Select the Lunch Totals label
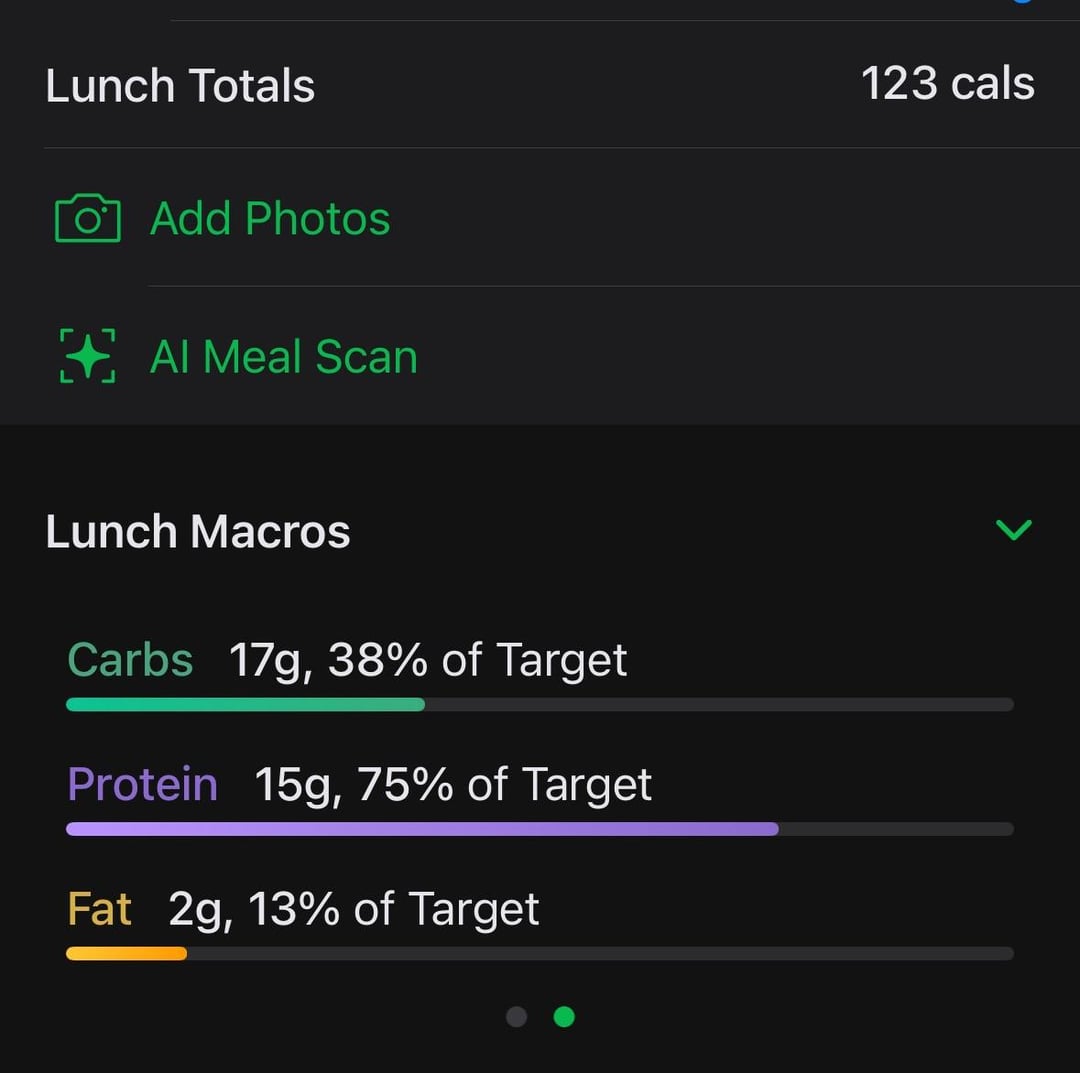Screen dimensions: 1080x1073 [180, 86]
